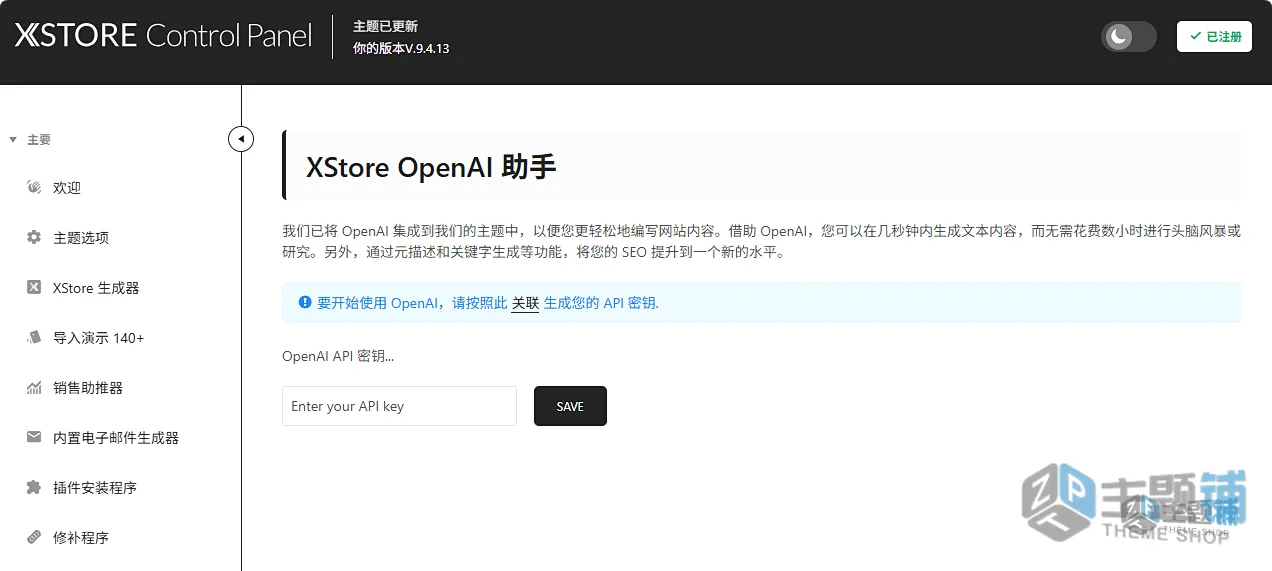
Task: Open the 欢迎 menu item
Action: (67, 188)
